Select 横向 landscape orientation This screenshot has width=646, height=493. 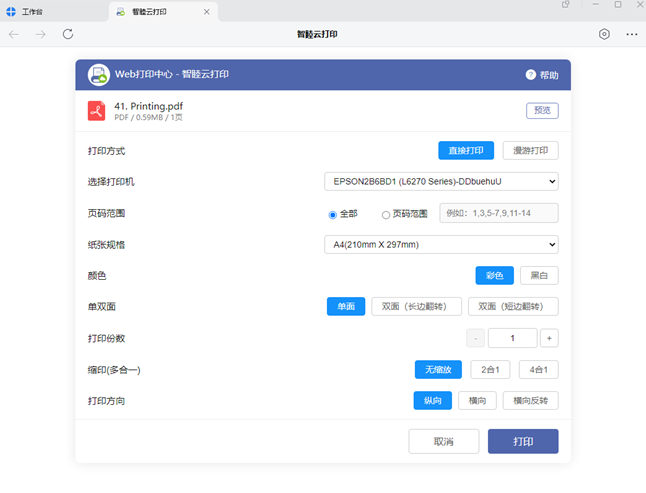pyautogui.click(x=477, y=400)
